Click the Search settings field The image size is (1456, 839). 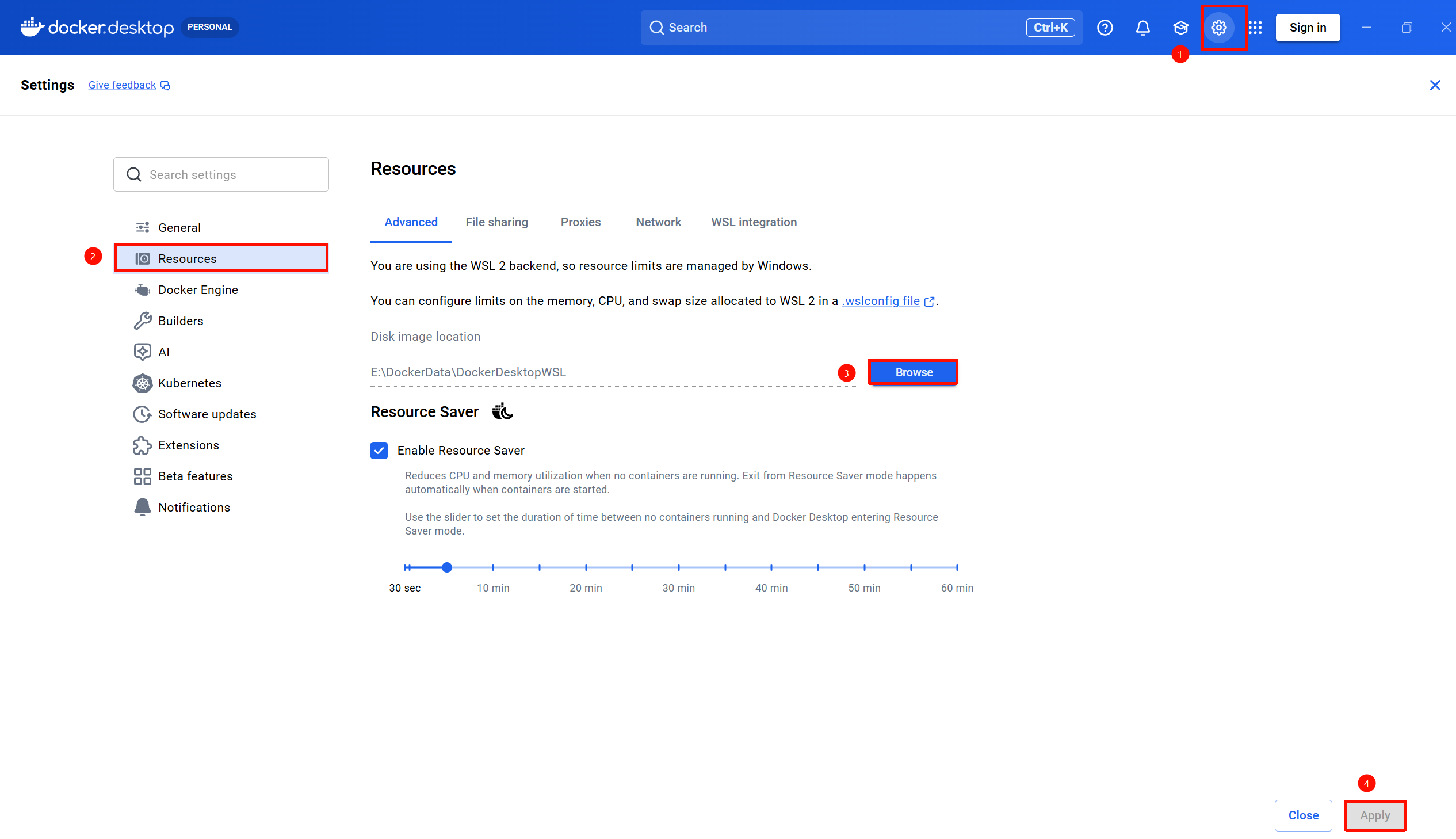(221, 174)
